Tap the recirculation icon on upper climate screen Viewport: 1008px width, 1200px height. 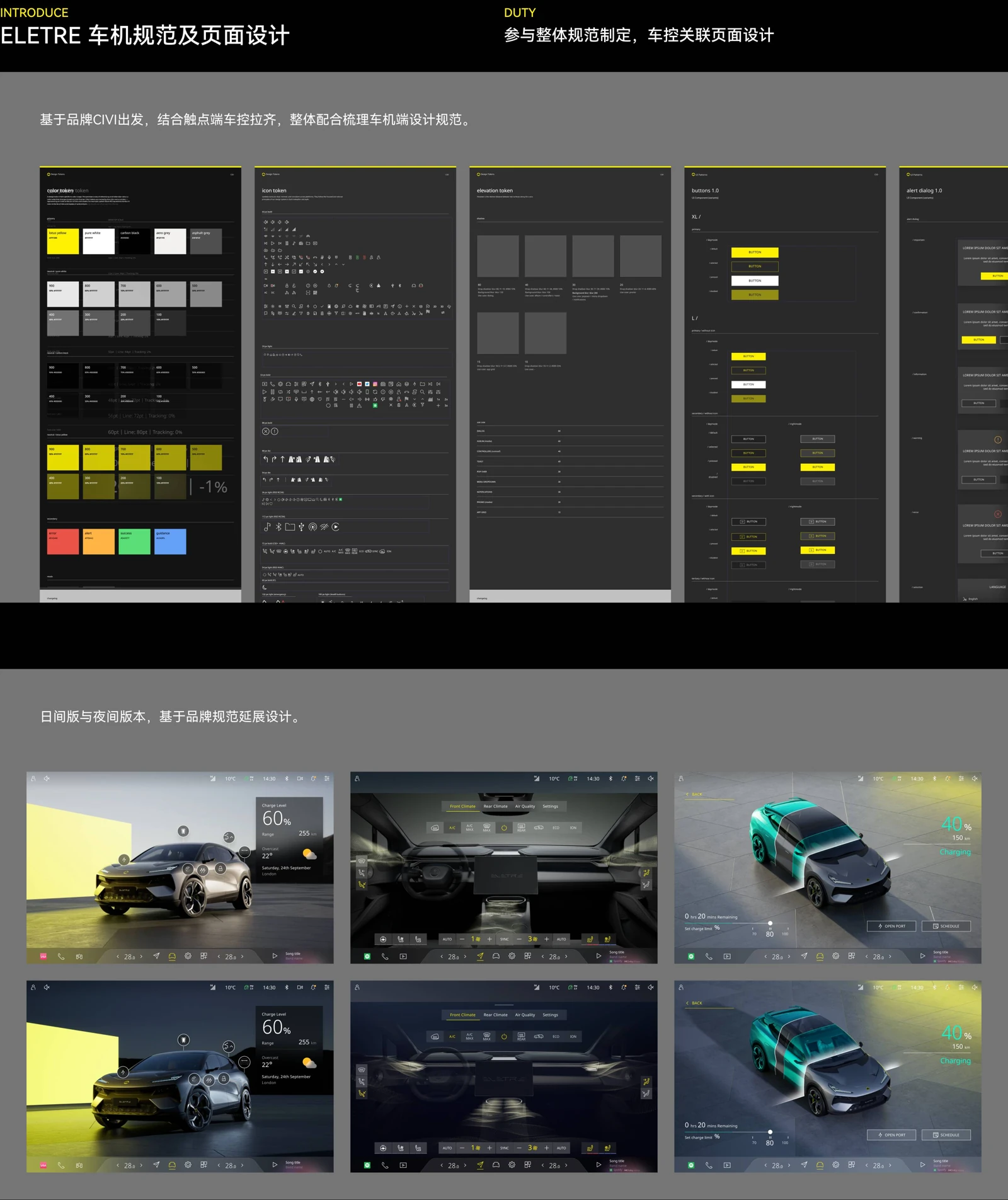point(539,828)
